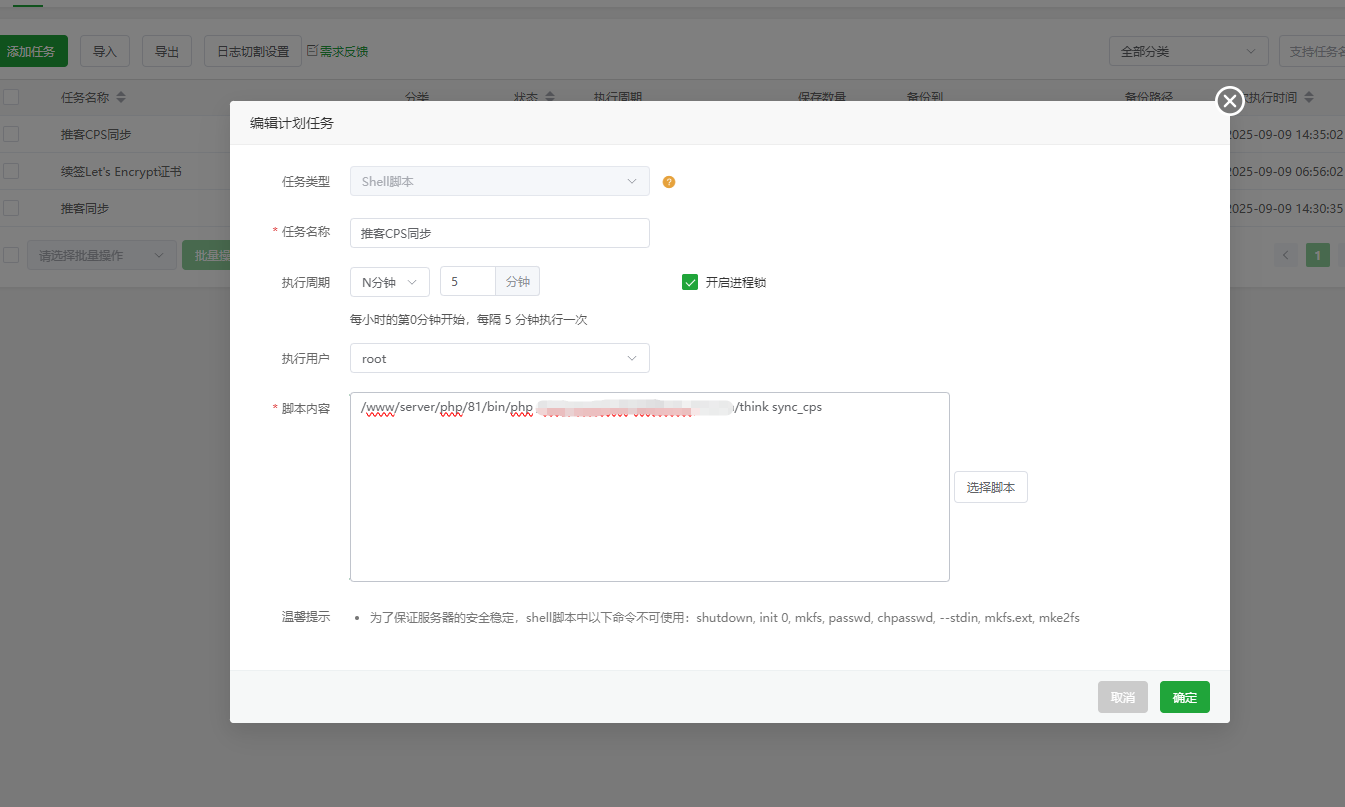Go to previous page arrow

point(1287,255)
